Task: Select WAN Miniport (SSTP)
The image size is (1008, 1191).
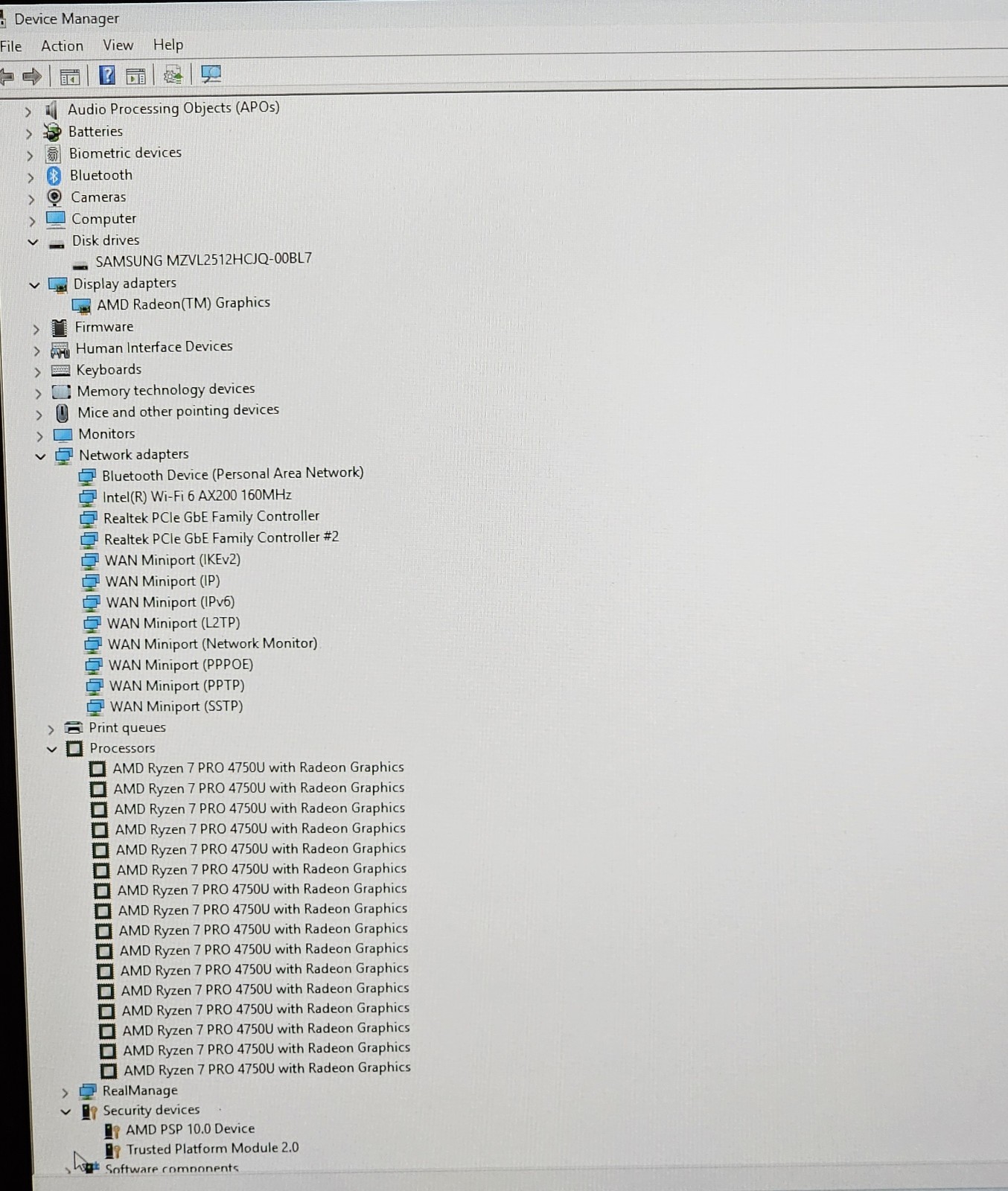Action: (176, 706)
